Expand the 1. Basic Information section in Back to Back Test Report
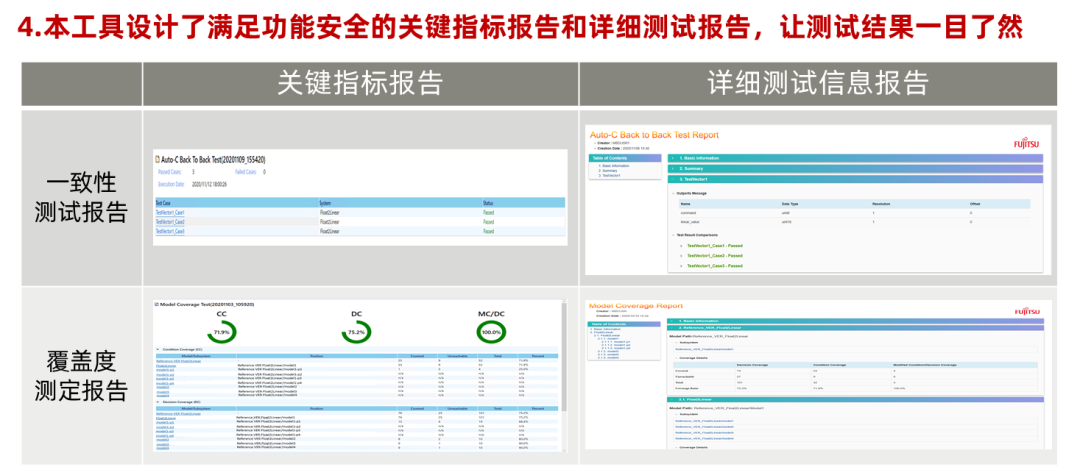The height and width of the screenshot is (467, 1080). (855, 158)
